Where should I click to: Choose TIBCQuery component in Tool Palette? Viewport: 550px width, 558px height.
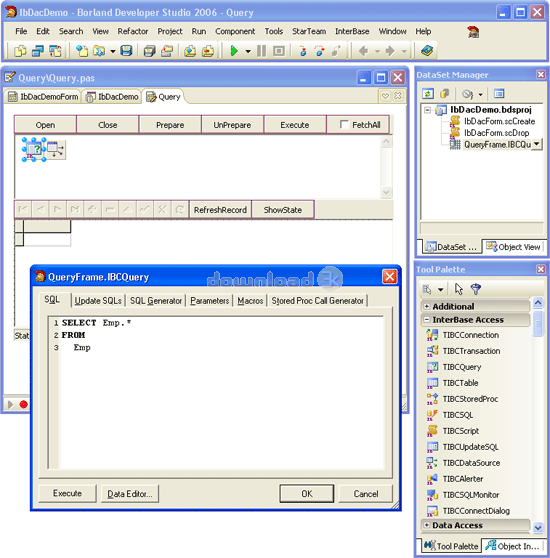pos(462,367)
